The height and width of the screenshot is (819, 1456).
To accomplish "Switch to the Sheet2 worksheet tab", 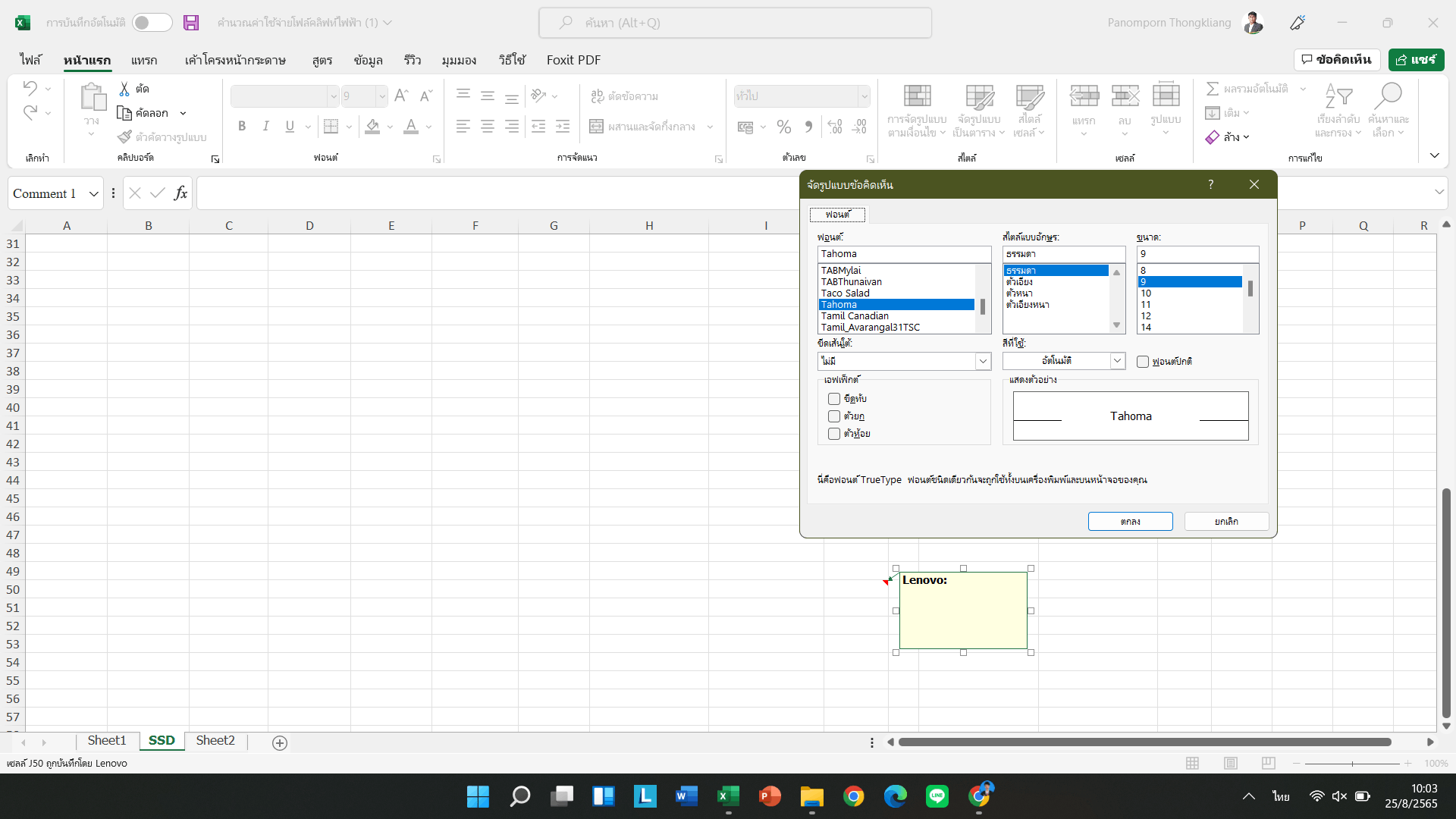I will [x=215, y=741].
